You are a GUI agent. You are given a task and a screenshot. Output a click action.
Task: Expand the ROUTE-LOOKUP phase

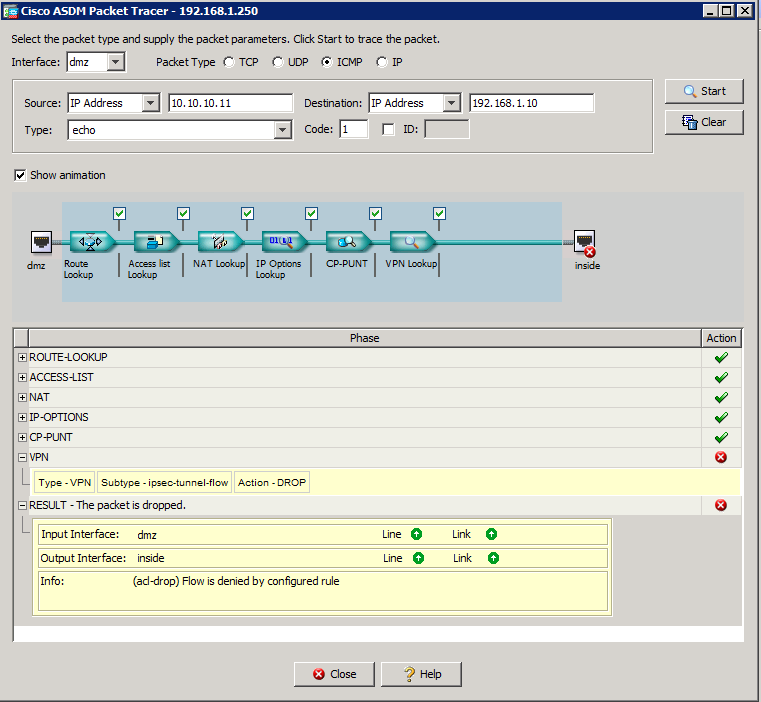(x=22, y=357)
